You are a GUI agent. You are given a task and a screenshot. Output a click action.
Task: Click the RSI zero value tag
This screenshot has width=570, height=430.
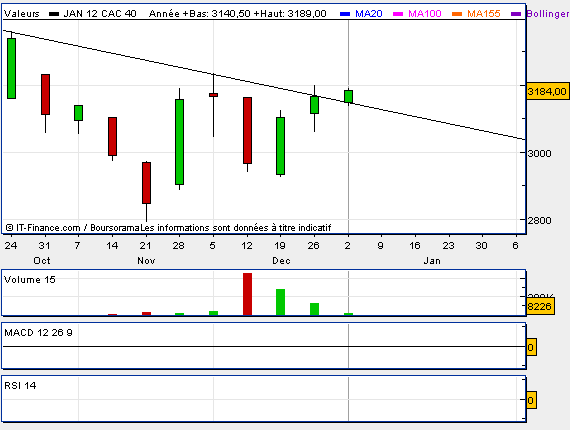(531, 401)
